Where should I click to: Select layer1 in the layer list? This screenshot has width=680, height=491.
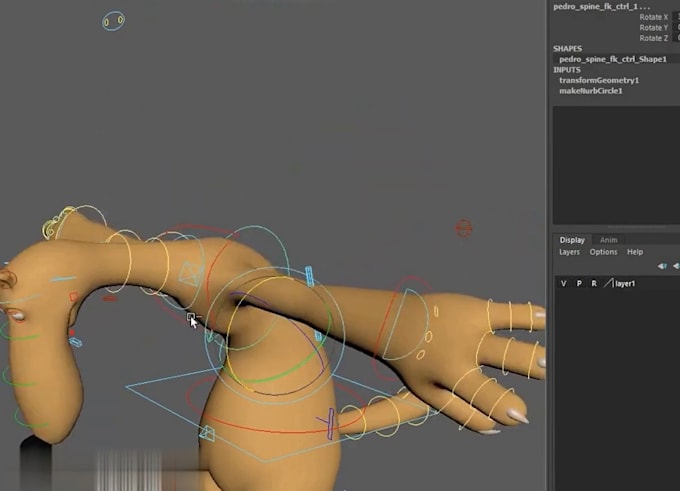[625, 284]
